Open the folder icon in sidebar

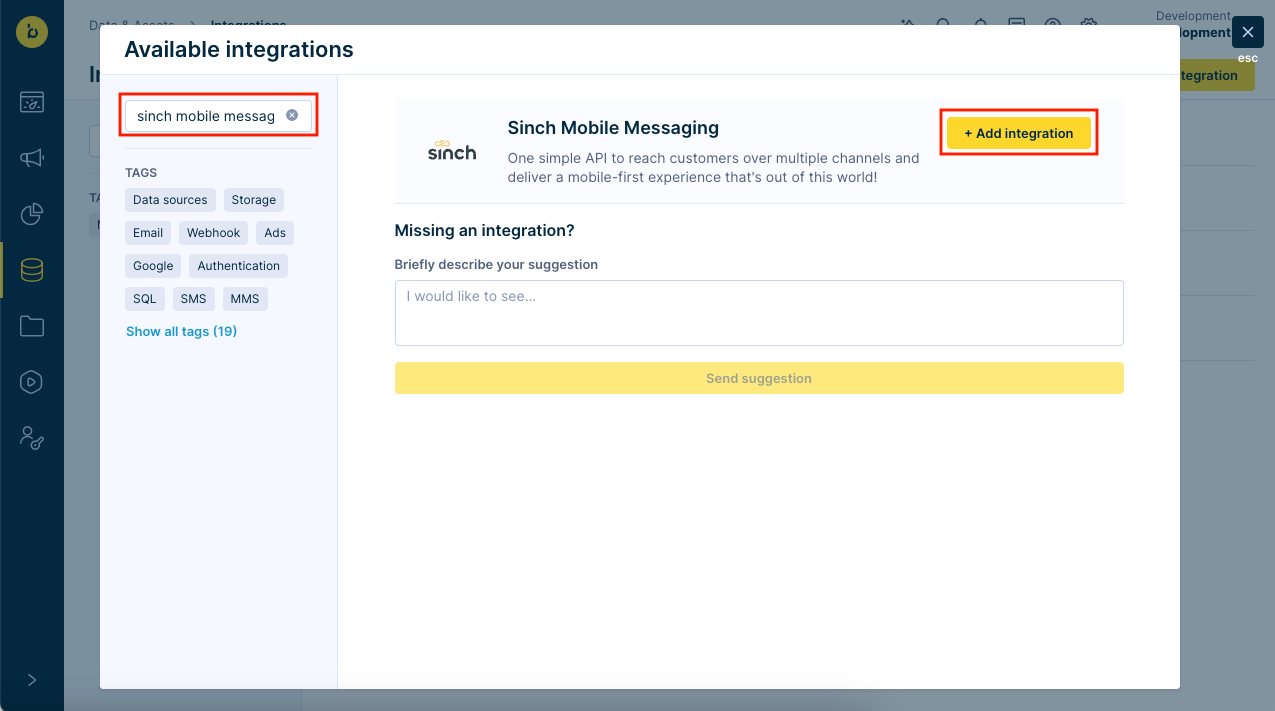coord(32,326)
